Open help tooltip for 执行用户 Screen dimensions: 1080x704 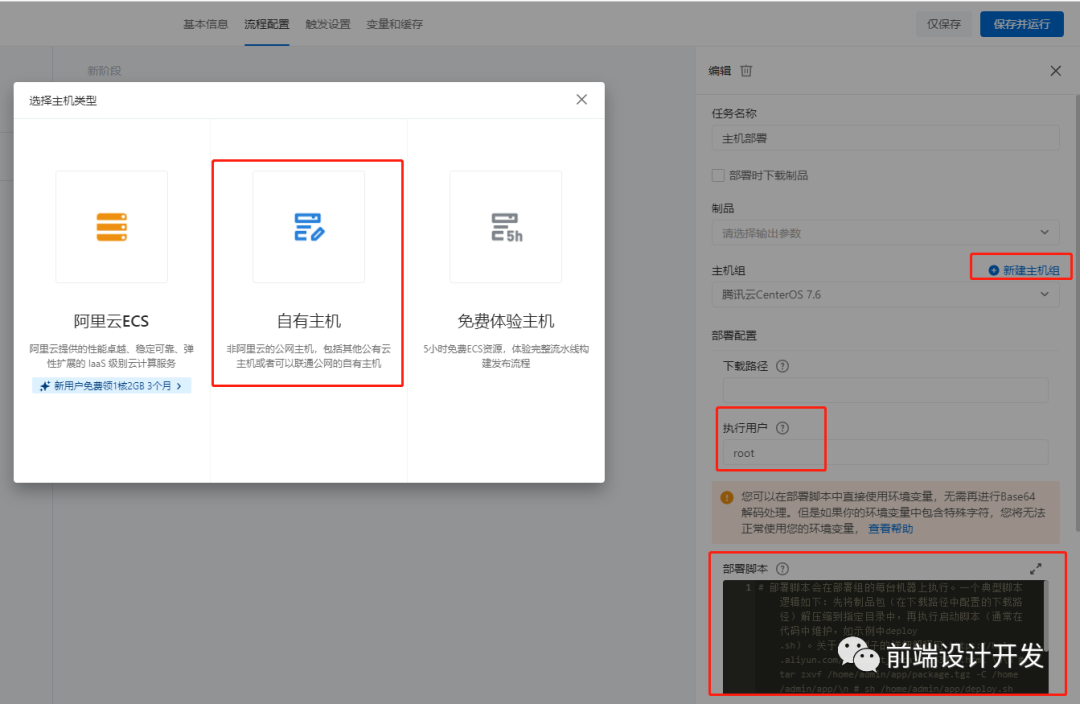tap(782, 428)
